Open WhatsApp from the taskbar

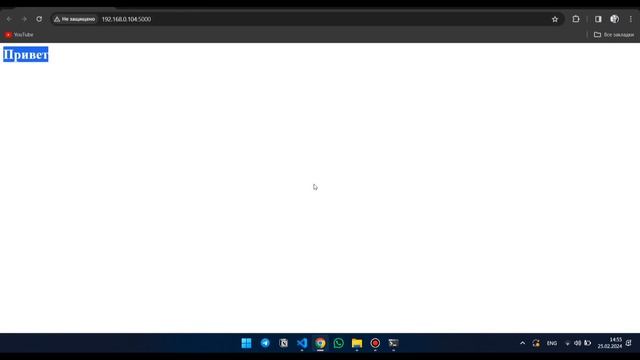338,343
